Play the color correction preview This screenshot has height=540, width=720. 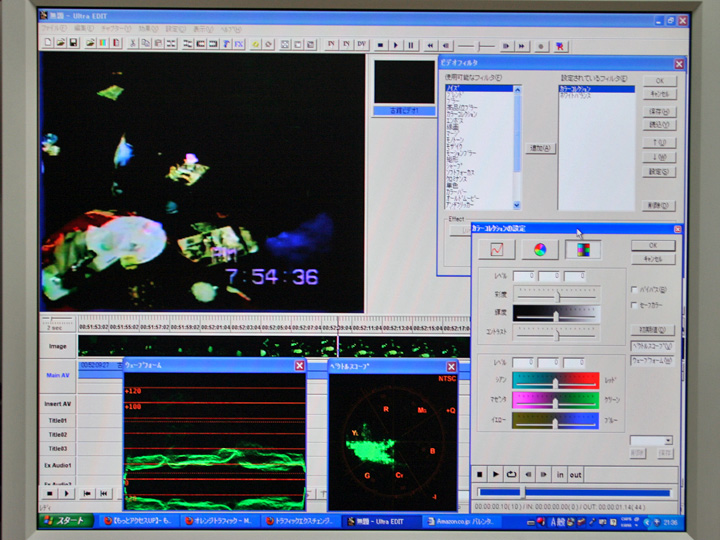point(495,474)
